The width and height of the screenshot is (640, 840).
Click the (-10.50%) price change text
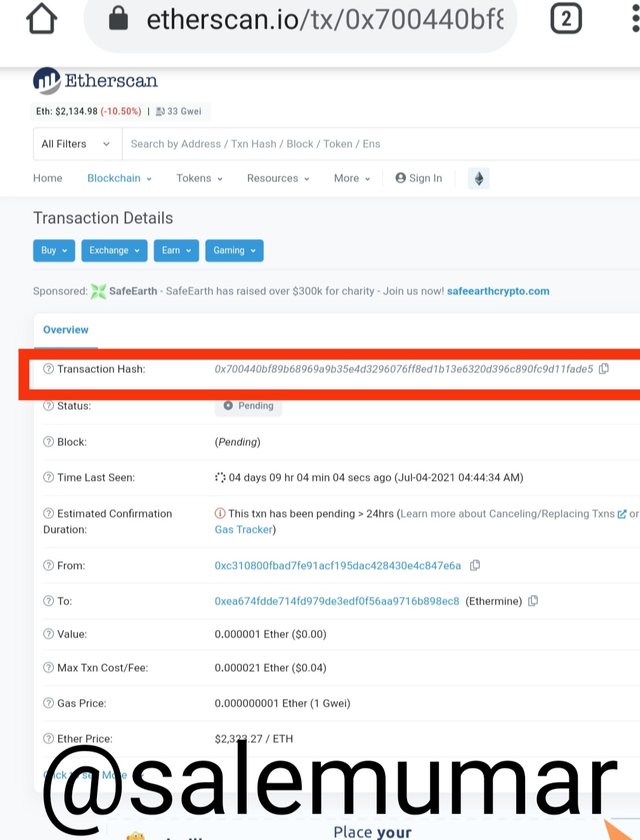121,111
